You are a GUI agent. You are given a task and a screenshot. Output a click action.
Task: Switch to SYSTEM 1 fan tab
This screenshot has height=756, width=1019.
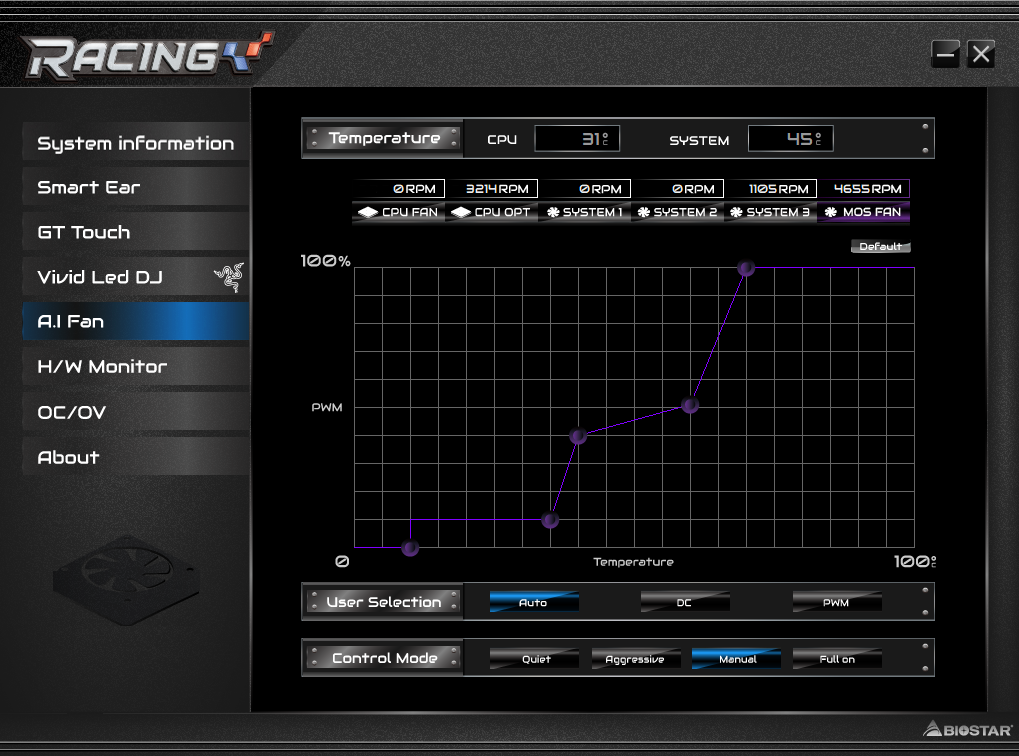tap(584, 212)
